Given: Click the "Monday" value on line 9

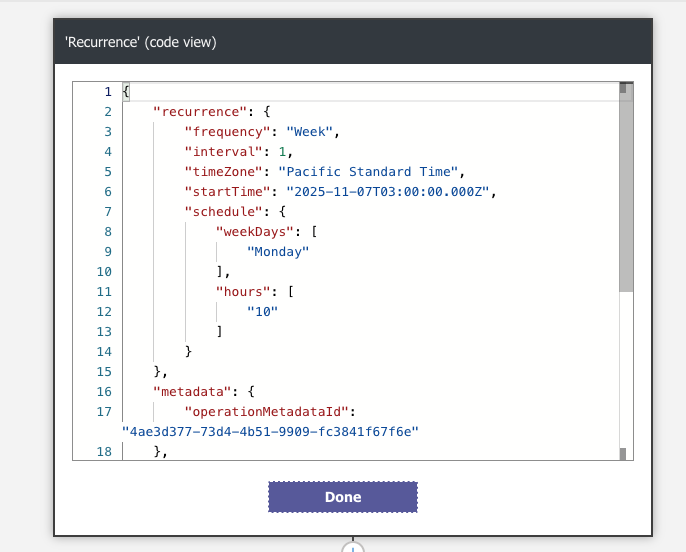Looking at the screenshot, I should [278, 252].
